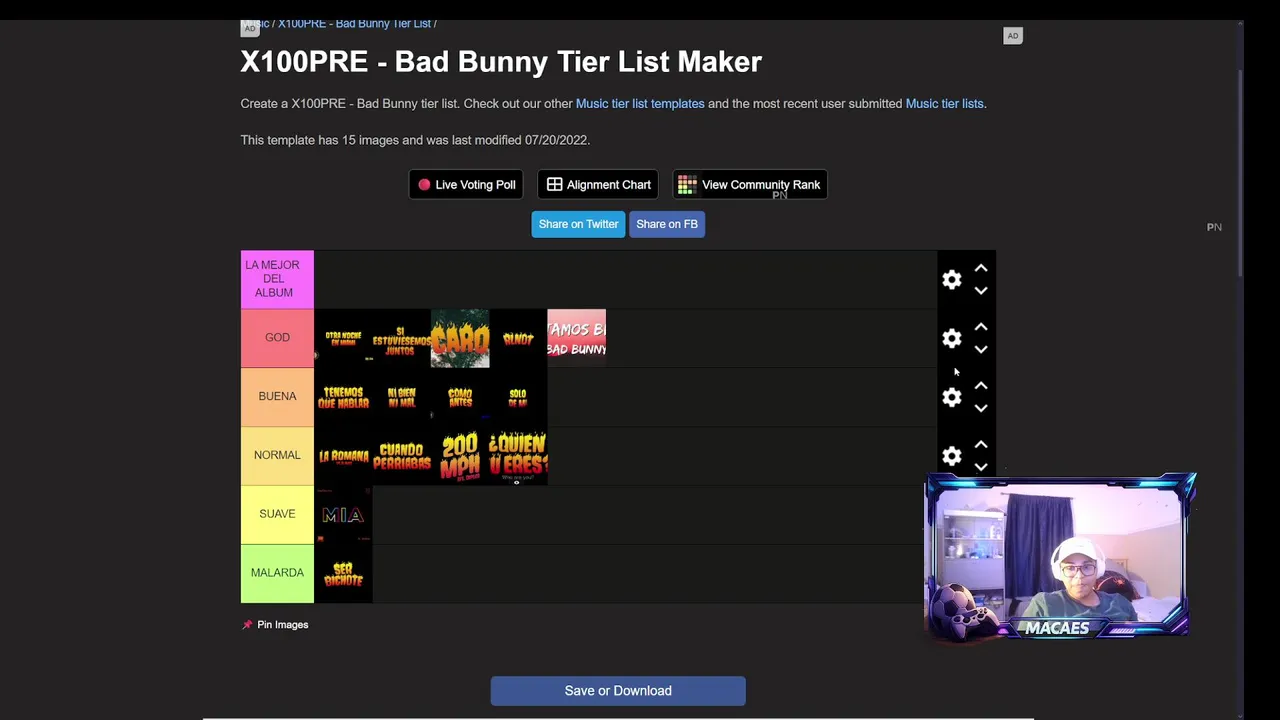Select the Cuando Perriabas thumbnail
Screen dimensions: 1280x720
[x=401, y=456]
